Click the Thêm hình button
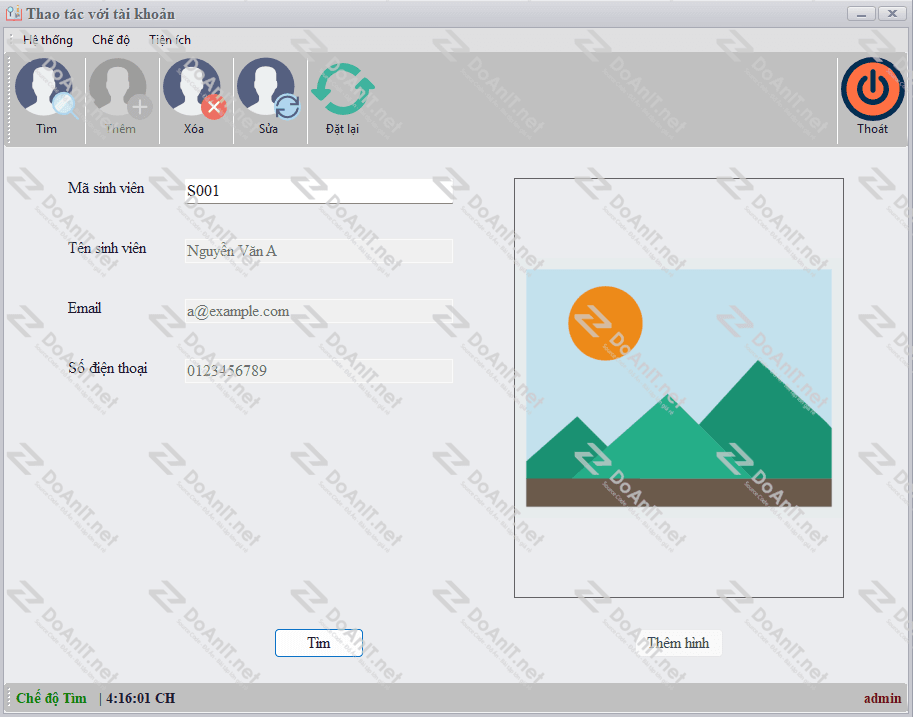This screenshot has width=913, height=717. tap(678, 642)
